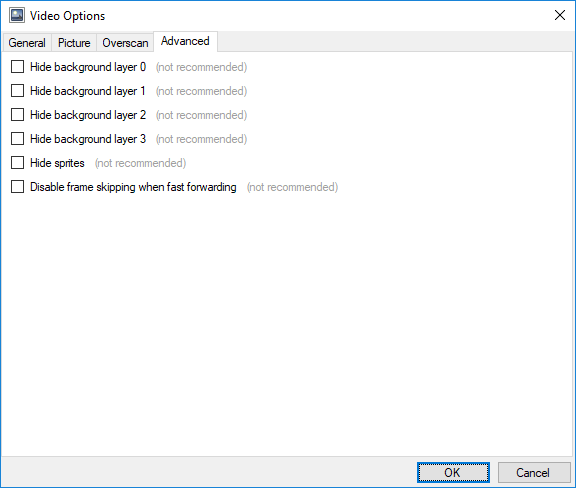Click the 'Hide sprites' label text
The height and width of the screenshot is (488, 576).
click(57, 163)
